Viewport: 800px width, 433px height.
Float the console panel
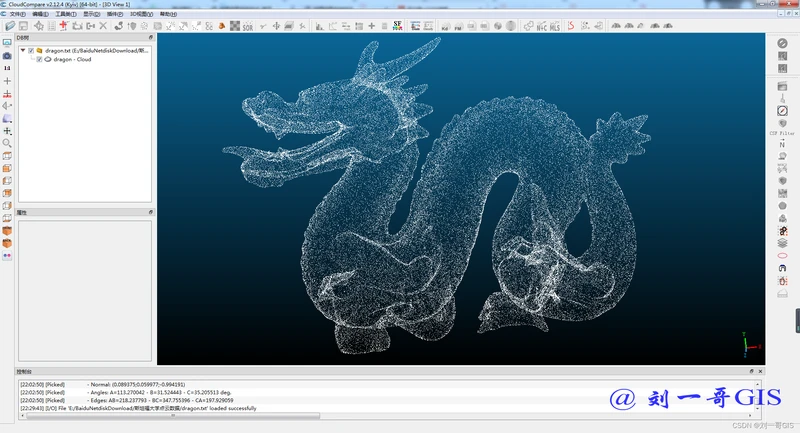(x=752, y=371)
